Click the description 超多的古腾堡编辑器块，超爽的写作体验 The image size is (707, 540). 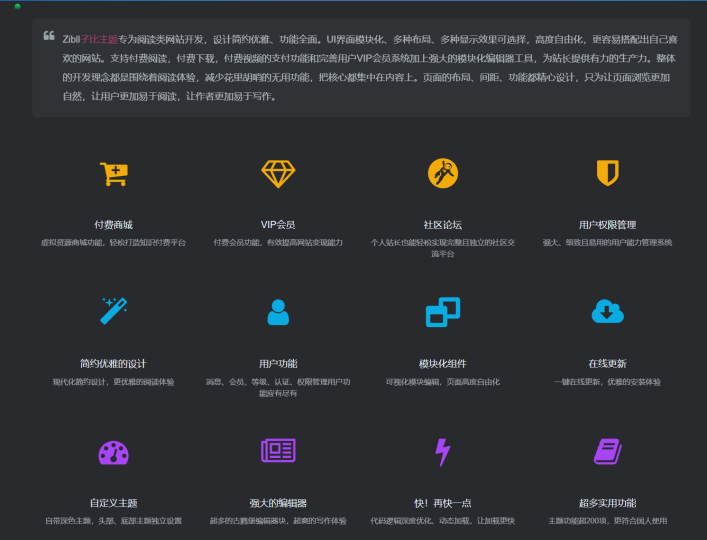coord(278,521)
